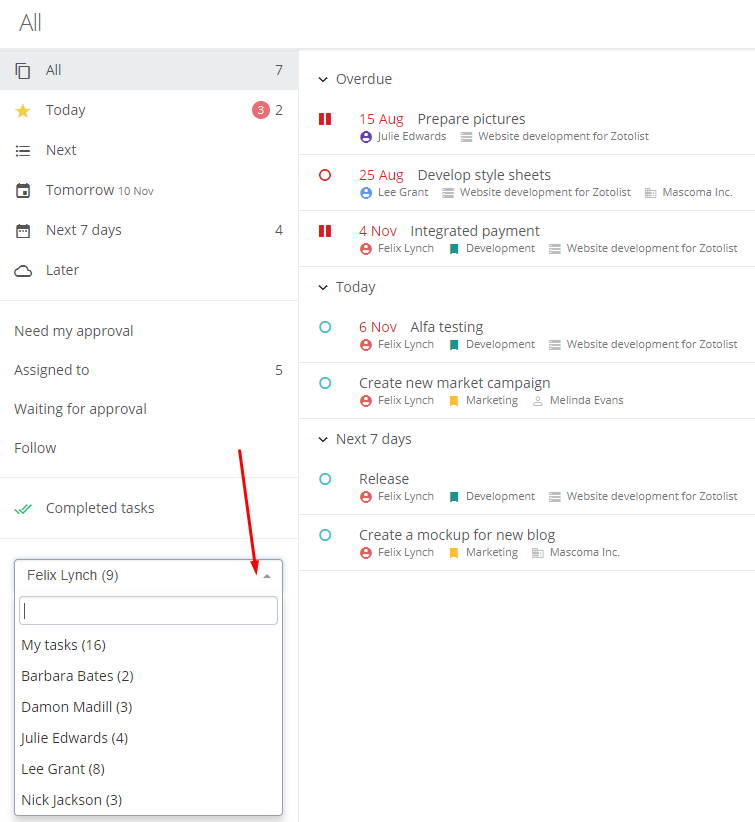Select Julie Edwards (4) from dropdown
755x822 pixels.
tap(148, 738)
